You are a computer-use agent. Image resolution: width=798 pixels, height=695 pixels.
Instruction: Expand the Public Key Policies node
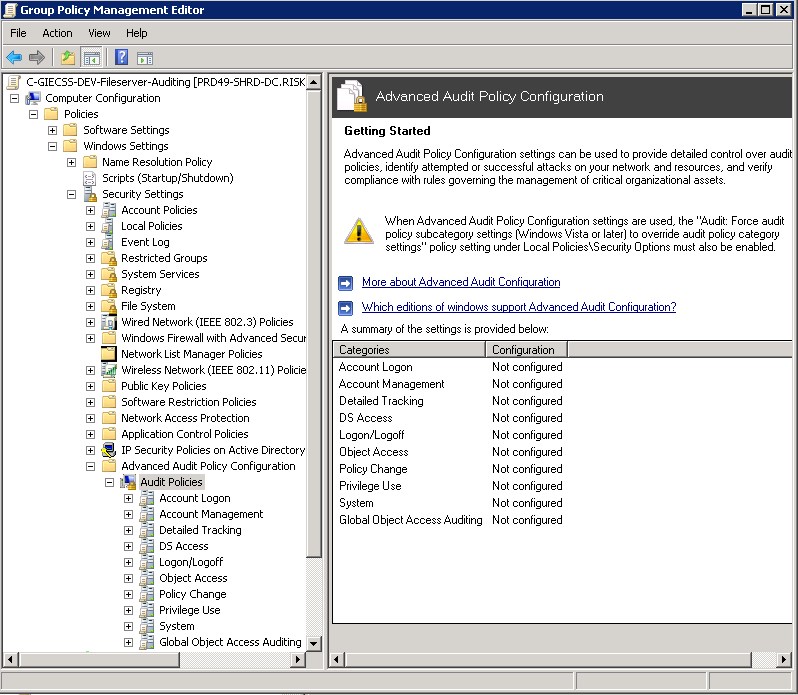click(x=91, y=386)
